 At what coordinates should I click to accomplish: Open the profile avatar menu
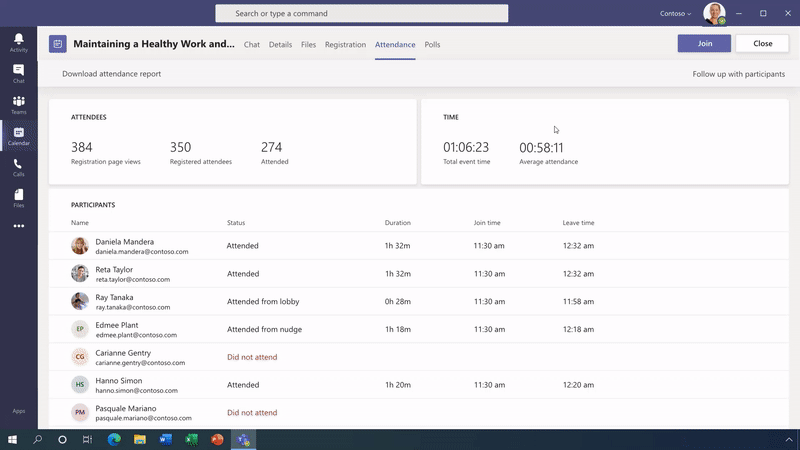click(x=714, y=13)
